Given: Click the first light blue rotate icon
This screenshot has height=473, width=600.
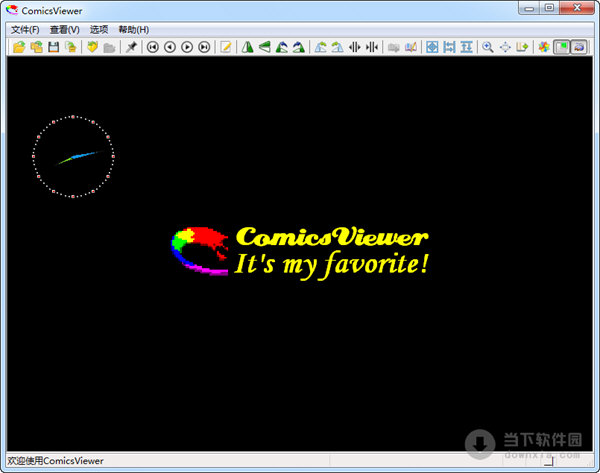Looking at the screenshot, I should click(x=321, y=47).
